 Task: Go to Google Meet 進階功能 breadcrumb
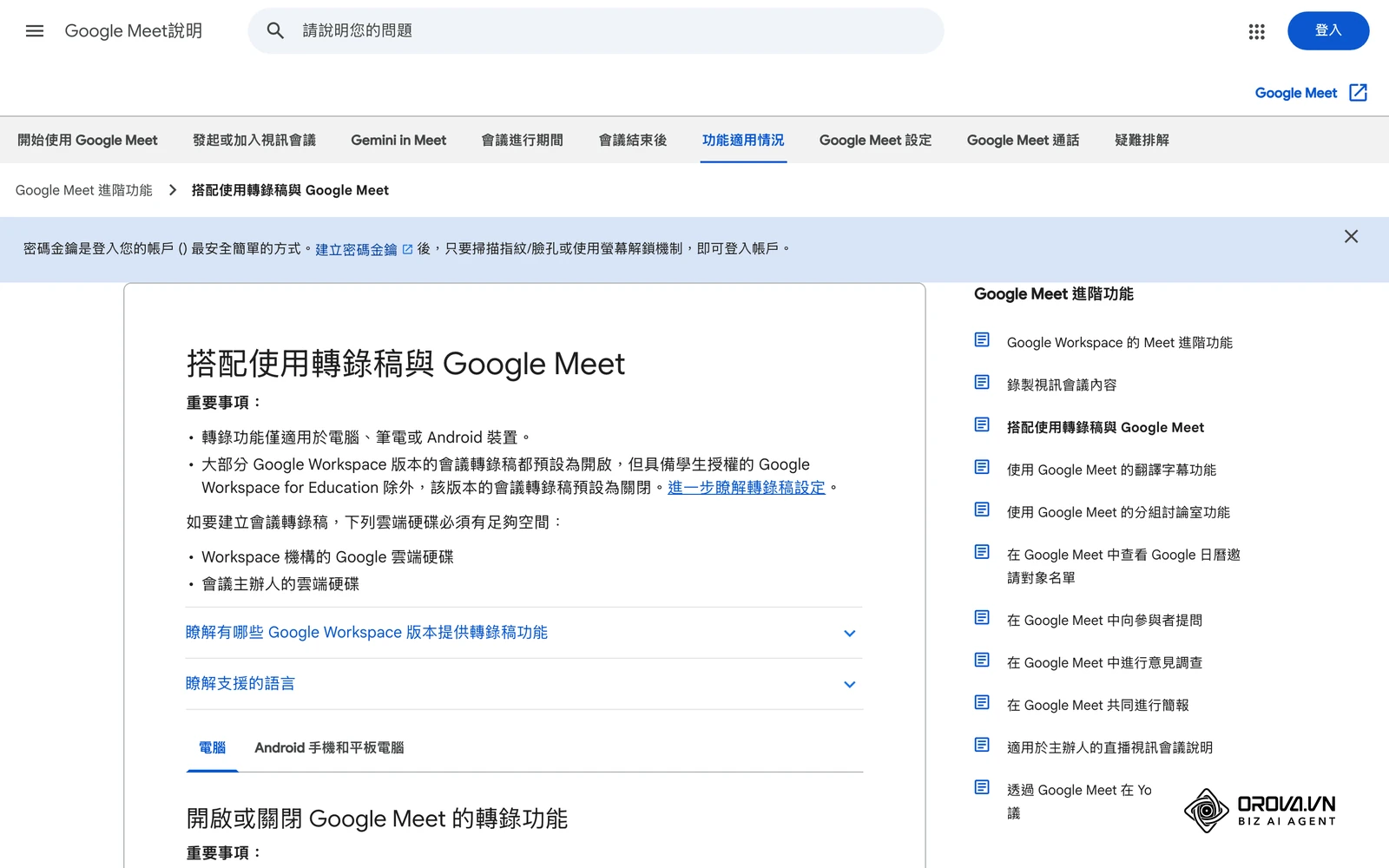tap(84, 190)
